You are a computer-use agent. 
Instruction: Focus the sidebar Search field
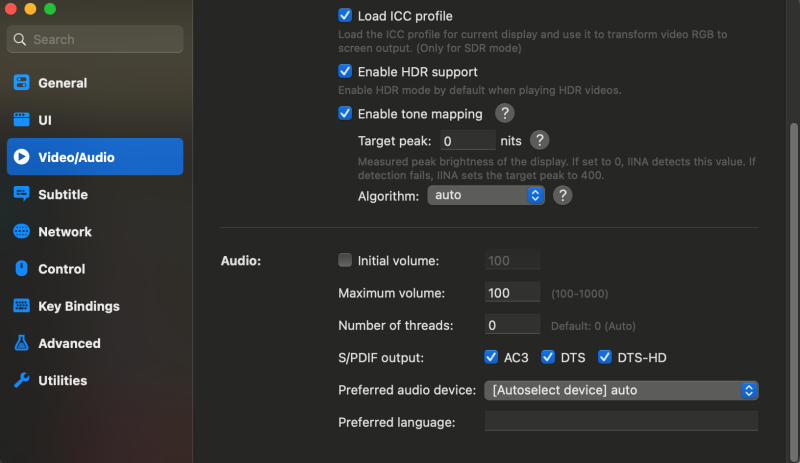click(x=95, y=39)
